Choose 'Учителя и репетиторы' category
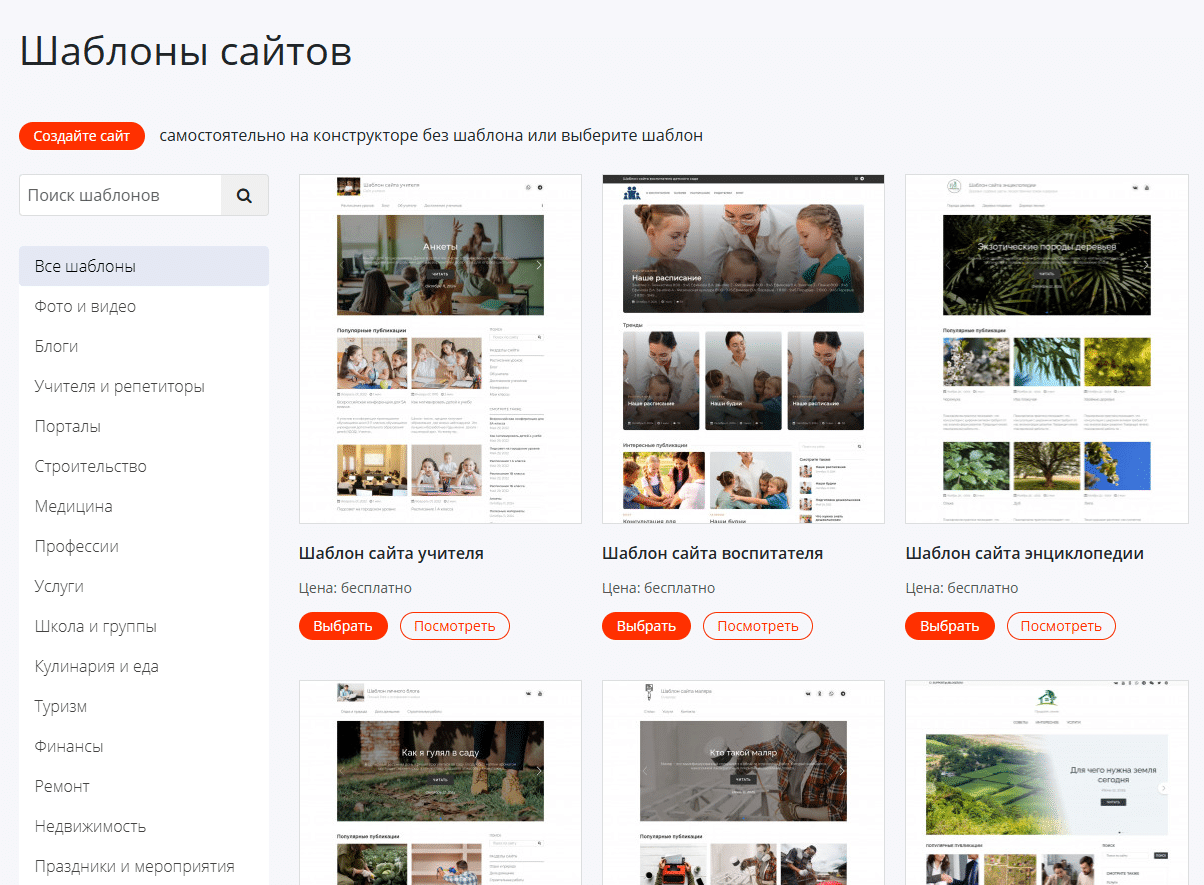This screenshot has width=1204, height=885. pyautogui.click(x=119, y=386)
